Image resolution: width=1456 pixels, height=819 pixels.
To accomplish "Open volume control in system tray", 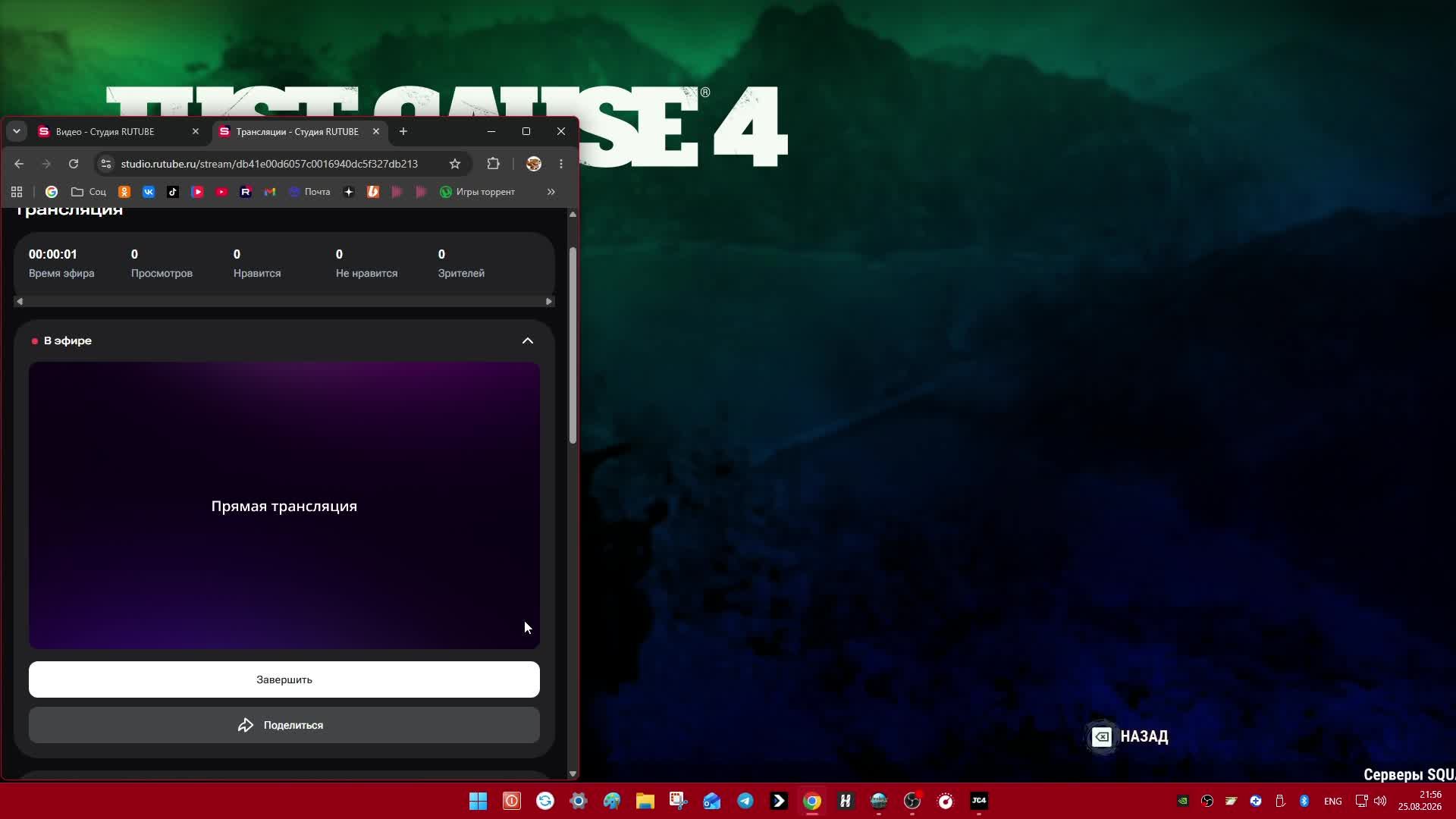I will point(1380,801).
